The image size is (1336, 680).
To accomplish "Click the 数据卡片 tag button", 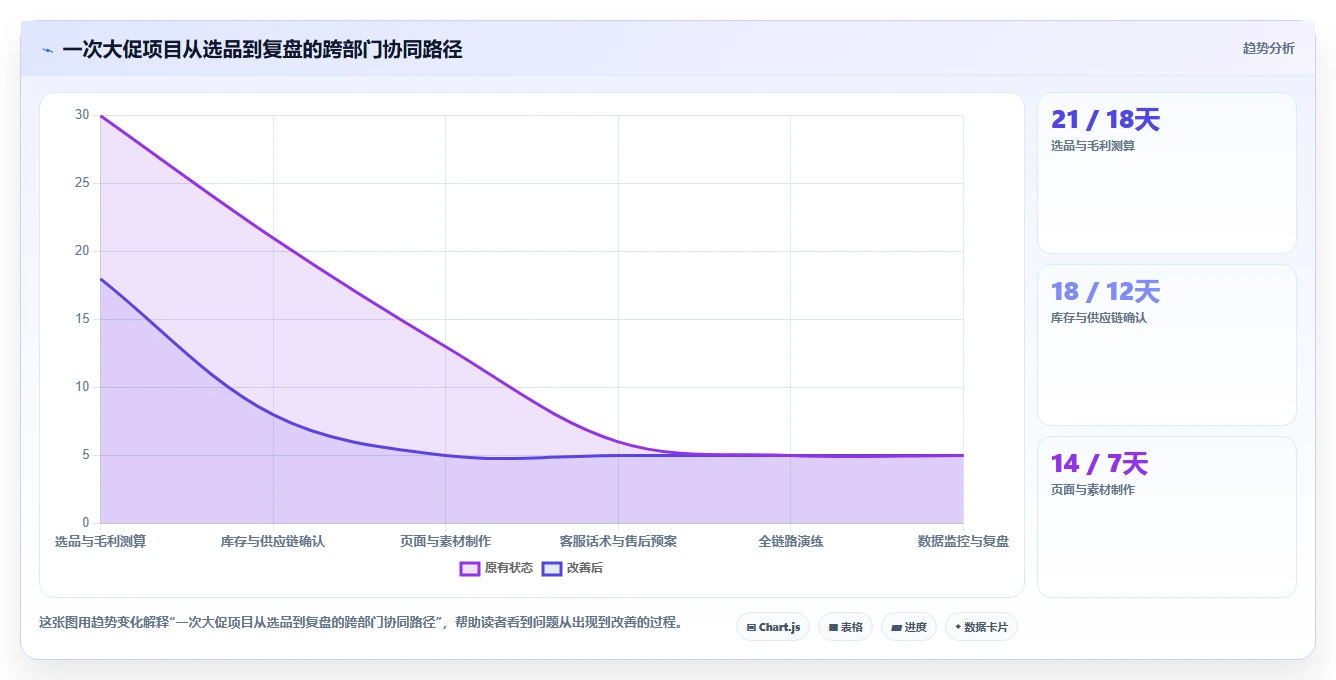I will pyautogui.click(x=981, y=627).
